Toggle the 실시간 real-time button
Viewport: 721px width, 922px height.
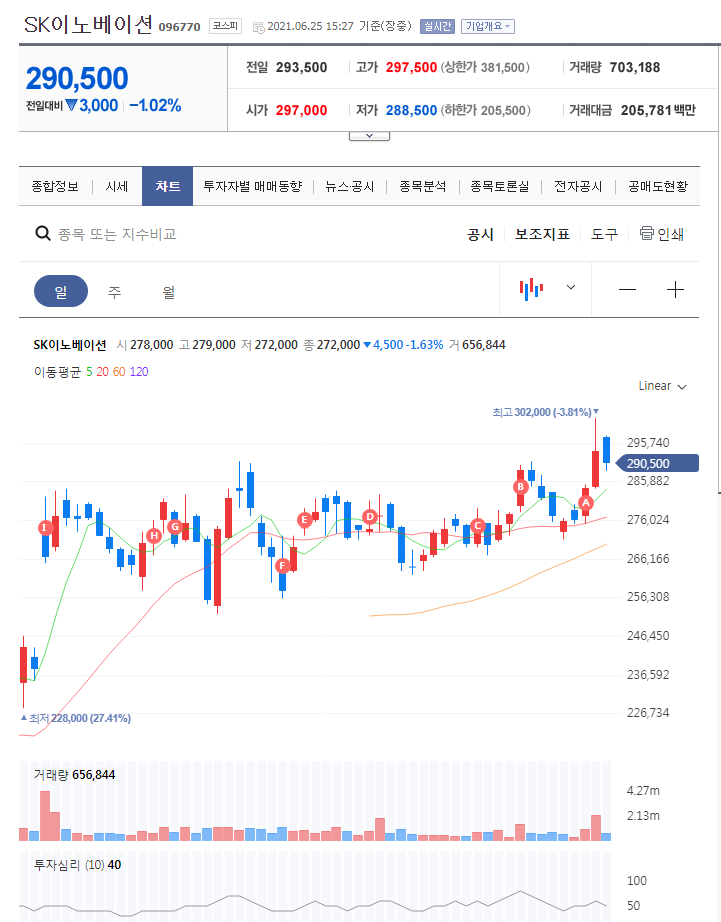point(437,26)
